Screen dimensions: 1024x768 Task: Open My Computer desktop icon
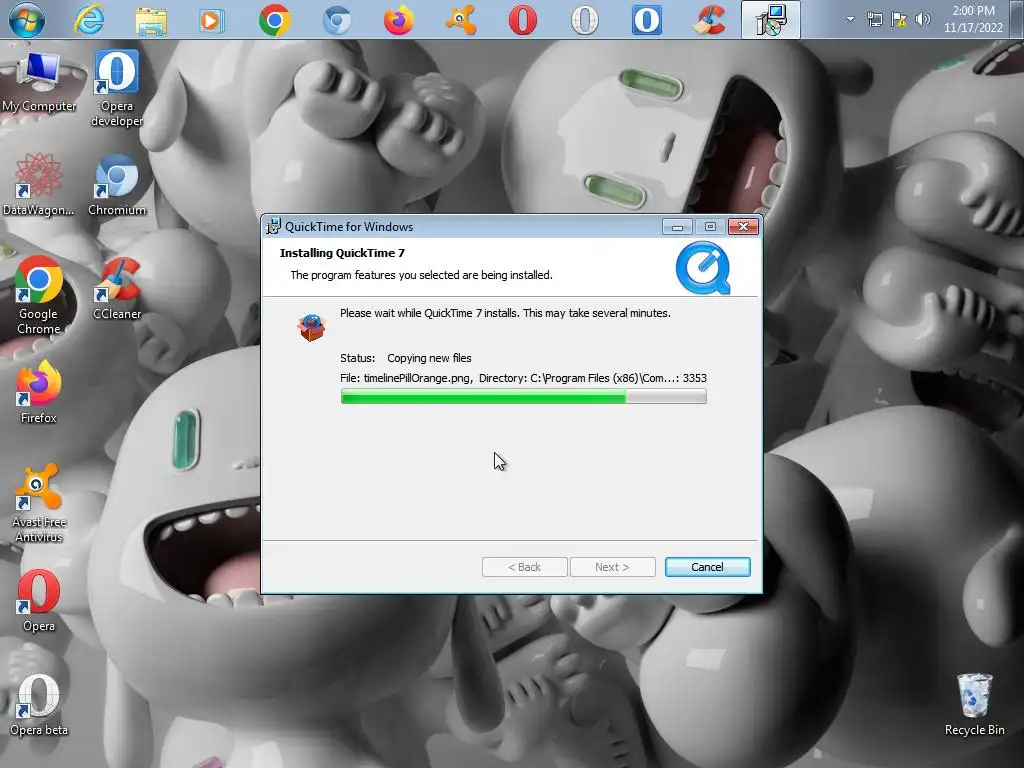point(39,84)
